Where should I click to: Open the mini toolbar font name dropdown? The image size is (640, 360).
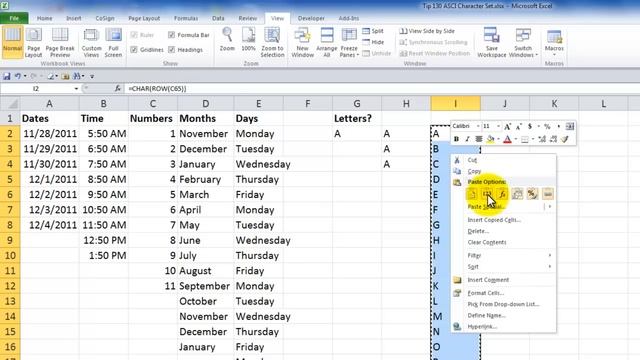pyautogui.click(x=478, y=127)
